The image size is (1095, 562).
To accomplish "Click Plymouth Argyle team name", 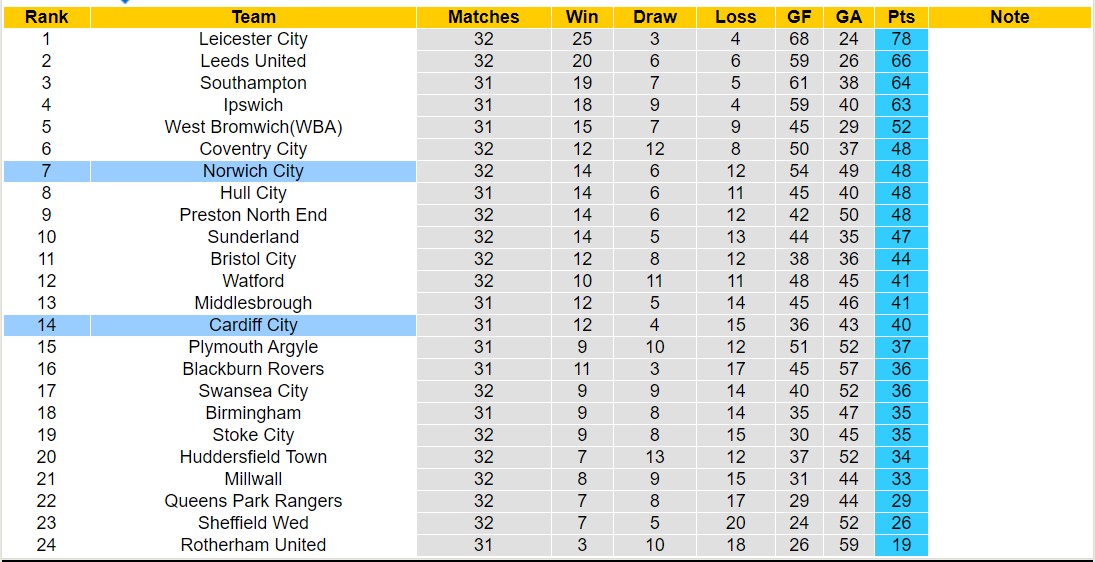I will pyautogui.click(x=253, y=347).
